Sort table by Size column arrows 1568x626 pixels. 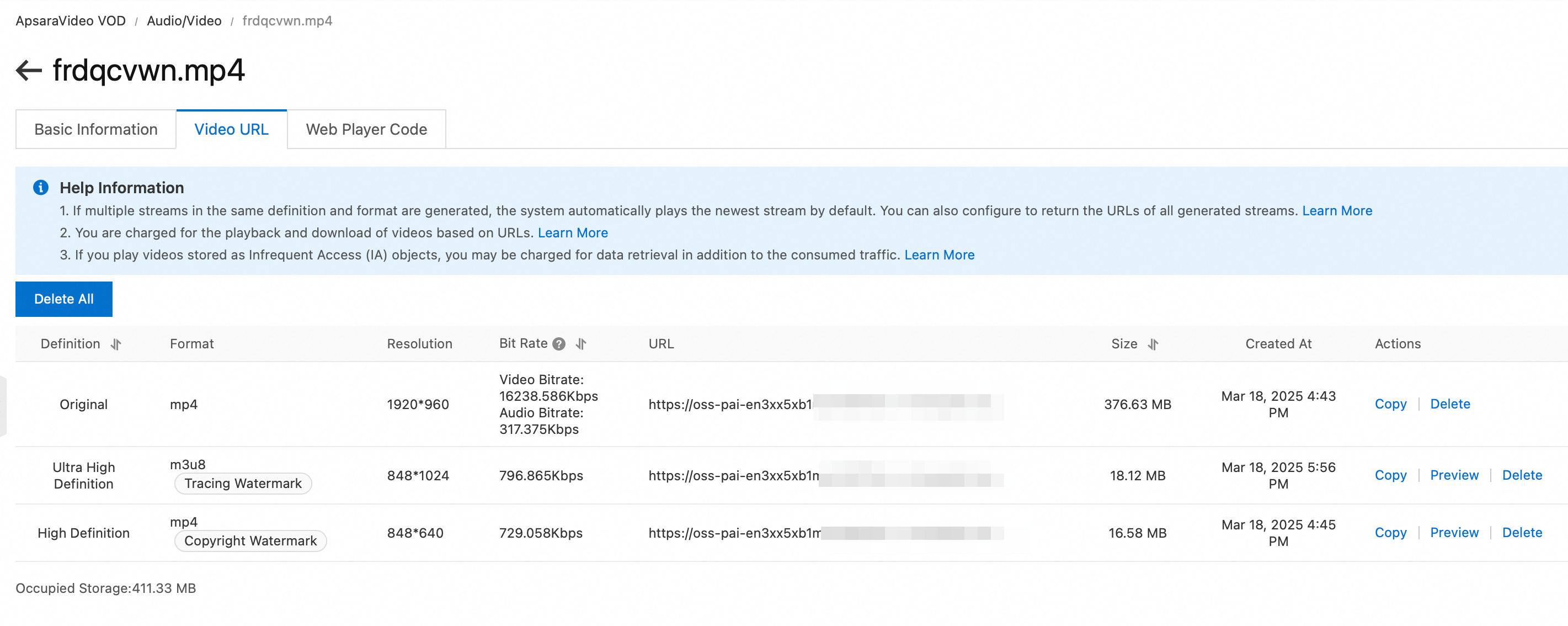pyautogui.click(x=1152, y=344)
